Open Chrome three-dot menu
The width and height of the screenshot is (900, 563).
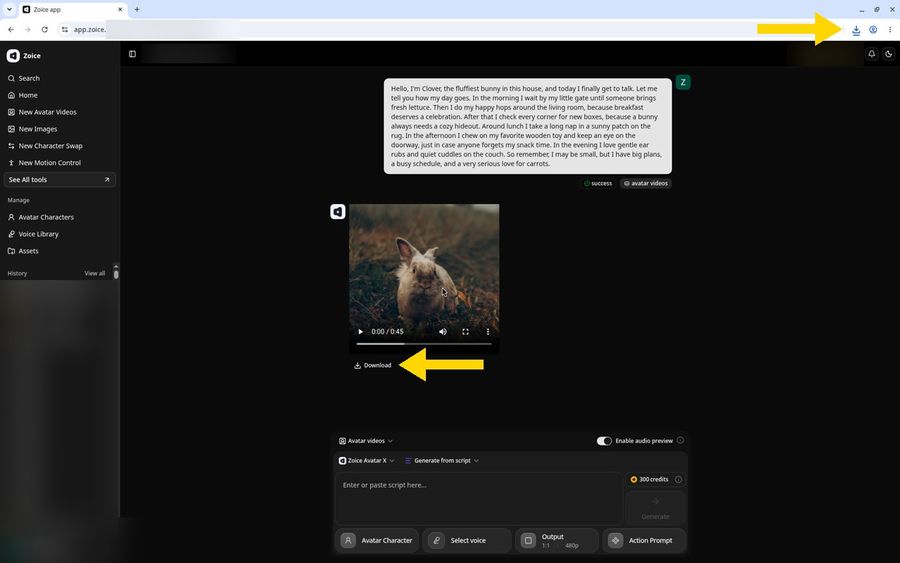pos(890,30)
